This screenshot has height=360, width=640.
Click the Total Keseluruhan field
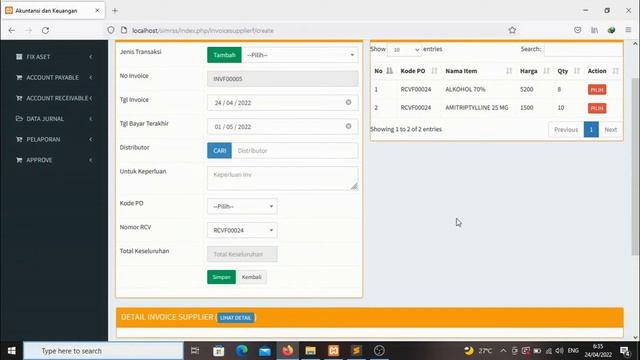click(242, 254)
